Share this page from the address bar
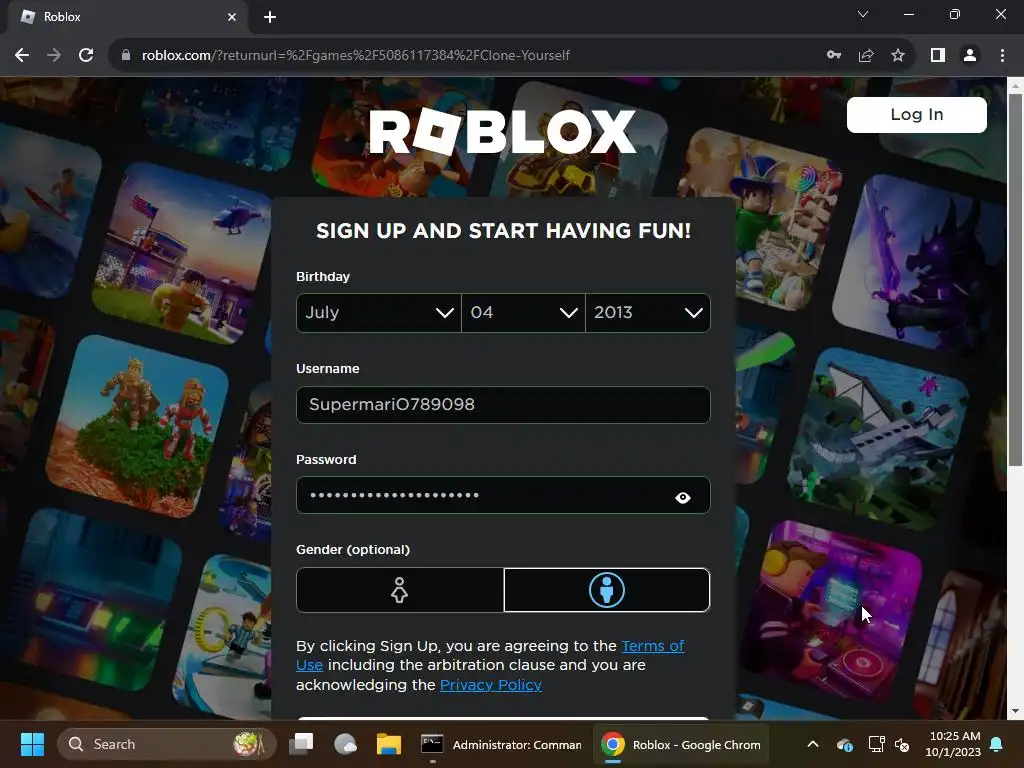 click(866, 56)
